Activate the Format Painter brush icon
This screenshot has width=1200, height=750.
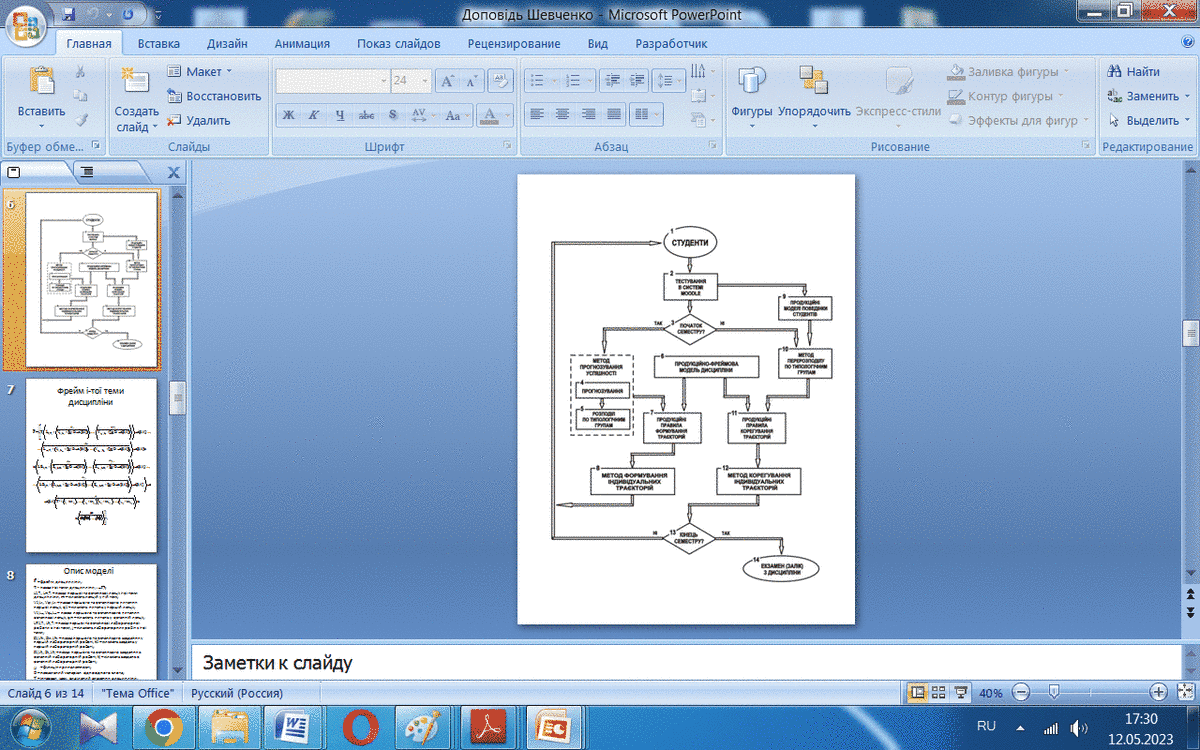(x=81, y=119)
